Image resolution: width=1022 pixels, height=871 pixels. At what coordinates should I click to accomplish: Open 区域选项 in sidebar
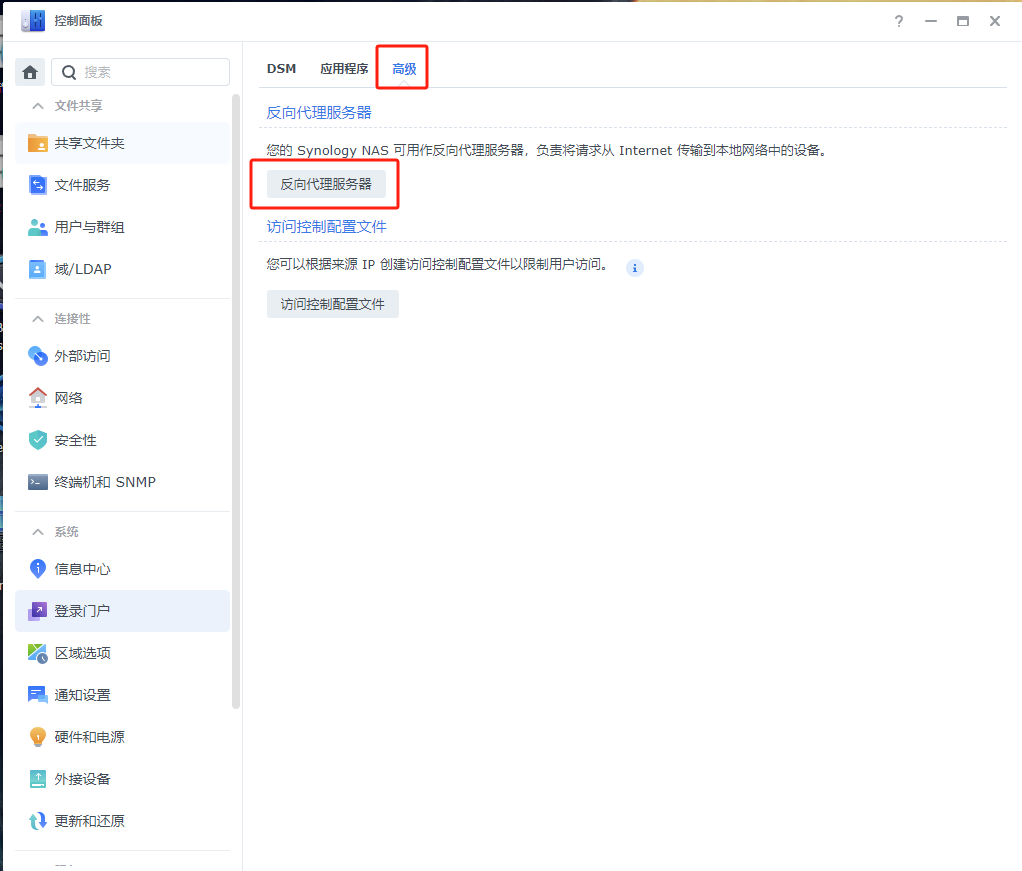pos(123,653)
